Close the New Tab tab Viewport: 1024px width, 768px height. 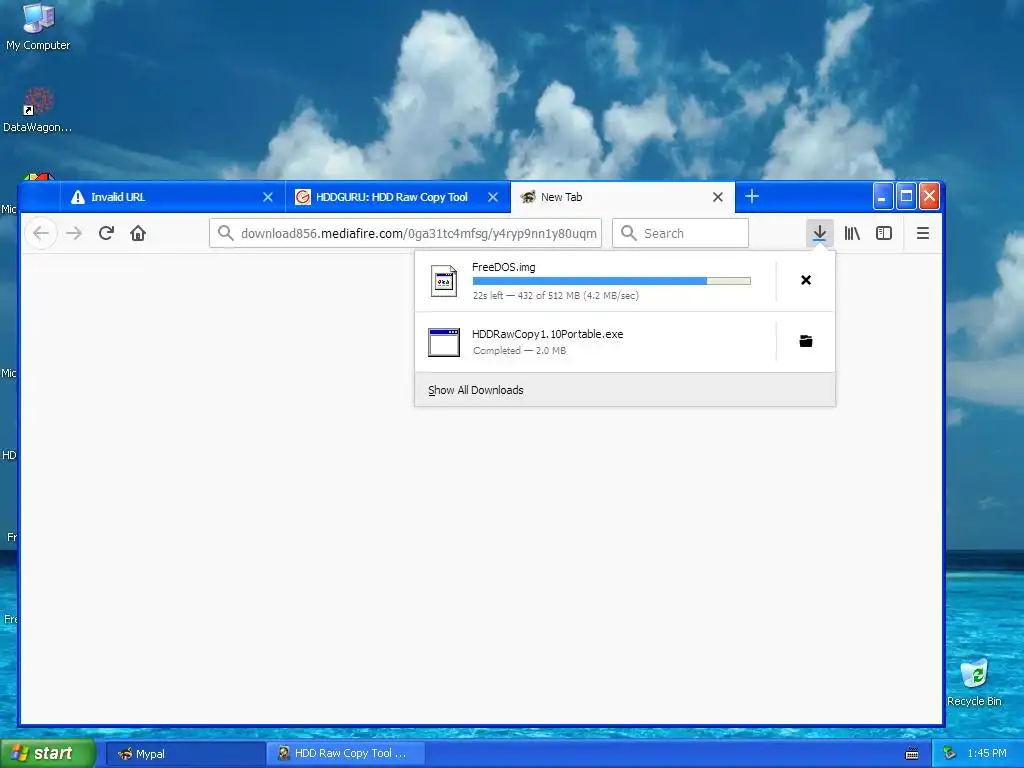click(718, 197)
